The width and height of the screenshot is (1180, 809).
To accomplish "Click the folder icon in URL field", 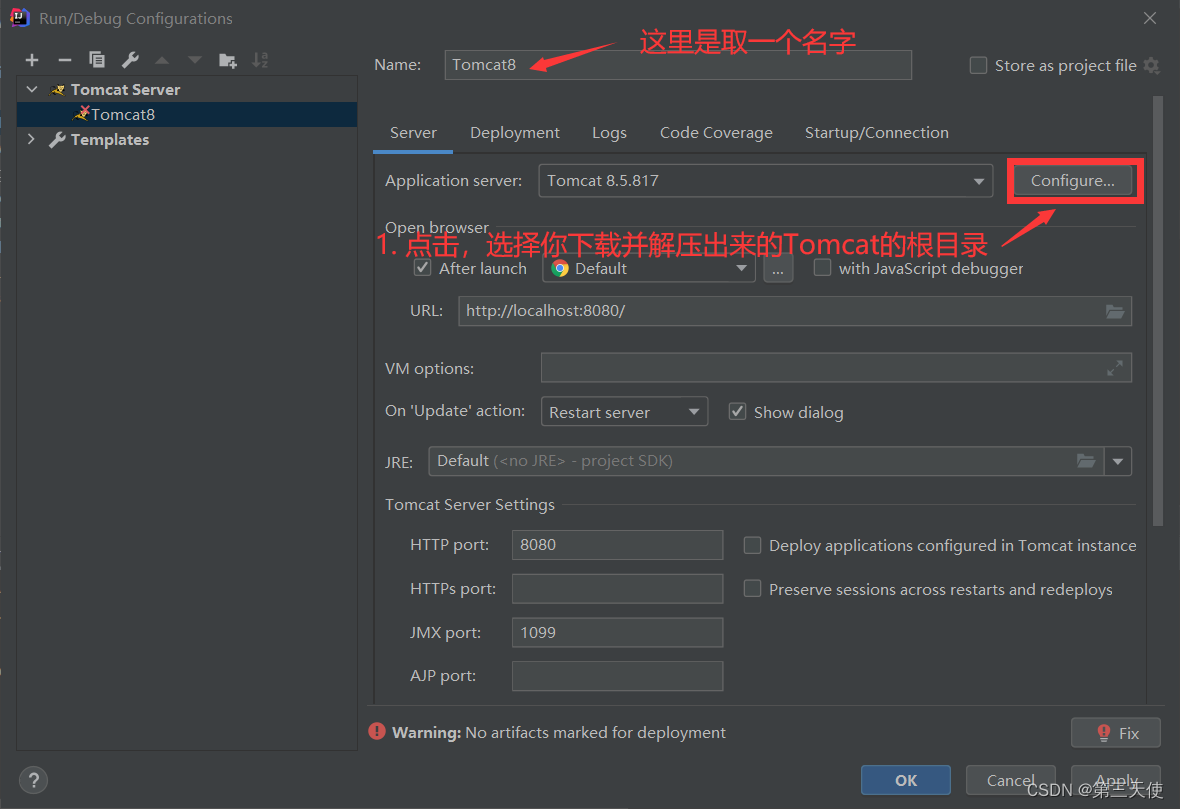I will [x=1115, y=311].
